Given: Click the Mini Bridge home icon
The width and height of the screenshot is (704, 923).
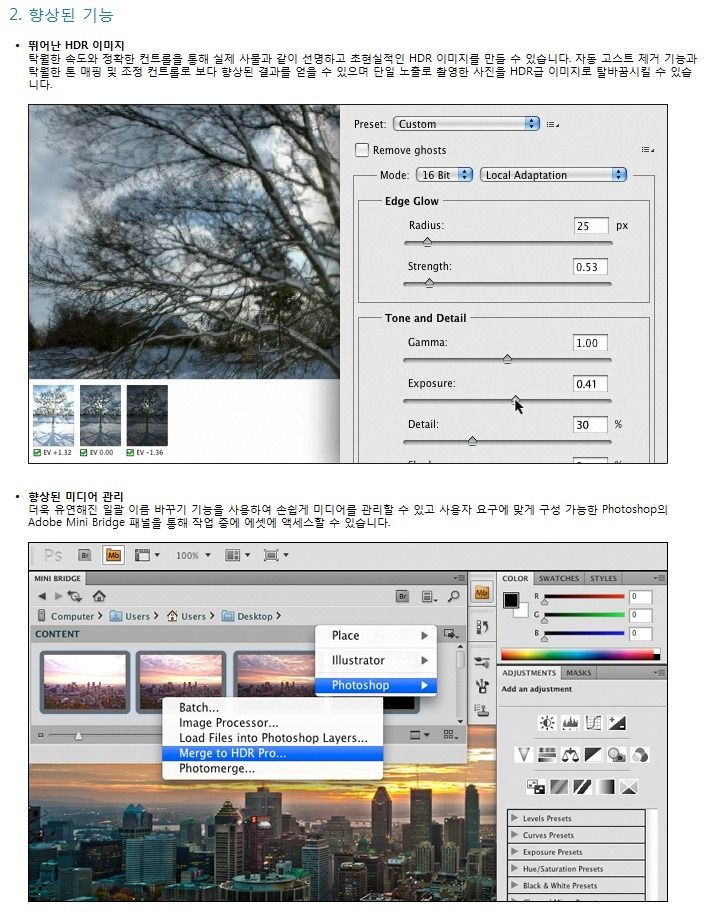Looking at the screenshot, I should [x=99, y=596].
